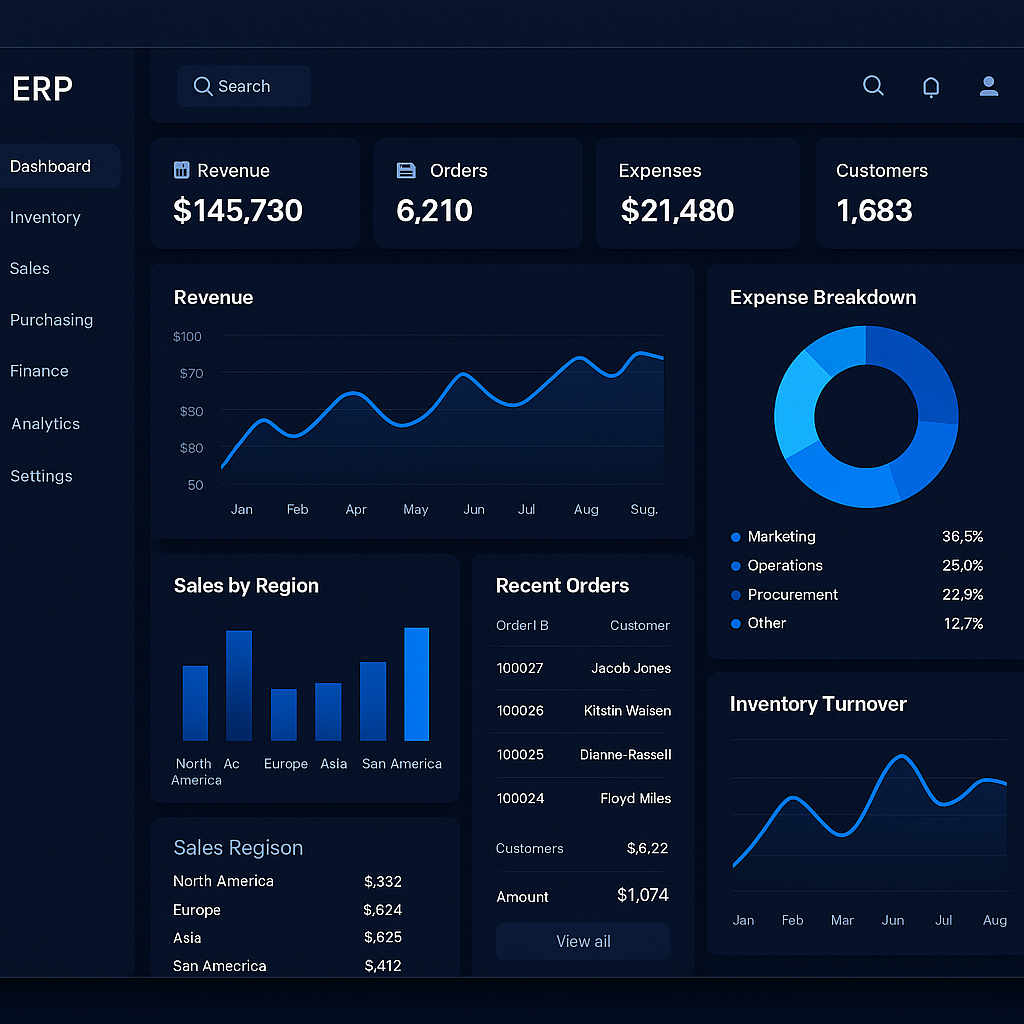
Task: Click the Revenue card calendar icon
Action: click(181, 170)
